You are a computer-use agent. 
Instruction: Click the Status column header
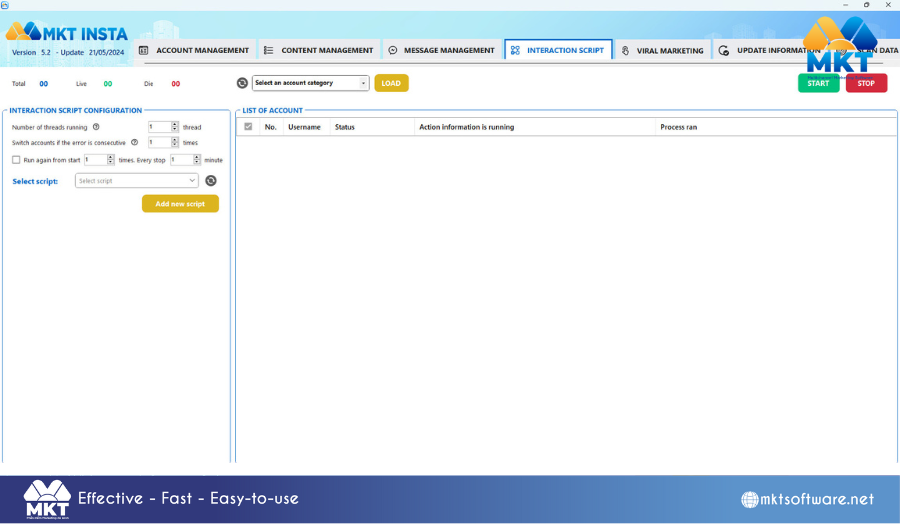372,127
